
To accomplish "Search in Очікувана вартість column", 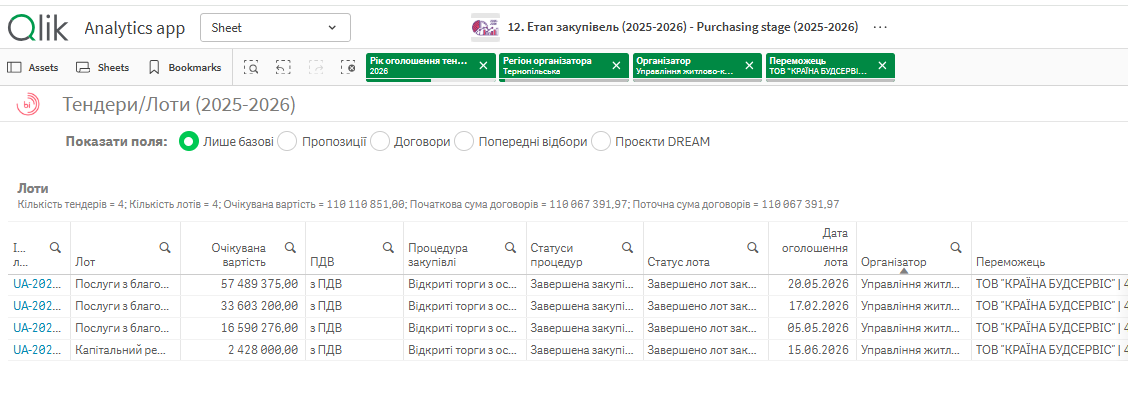I will point(290,248).
